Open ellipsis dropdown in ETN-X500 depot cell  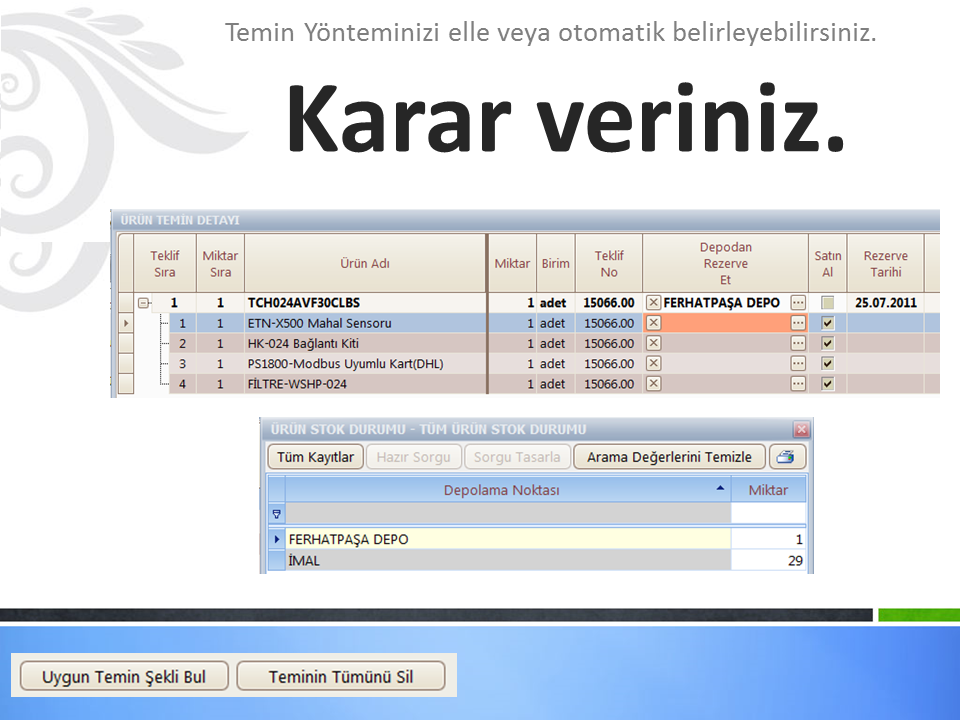point(797,323)
